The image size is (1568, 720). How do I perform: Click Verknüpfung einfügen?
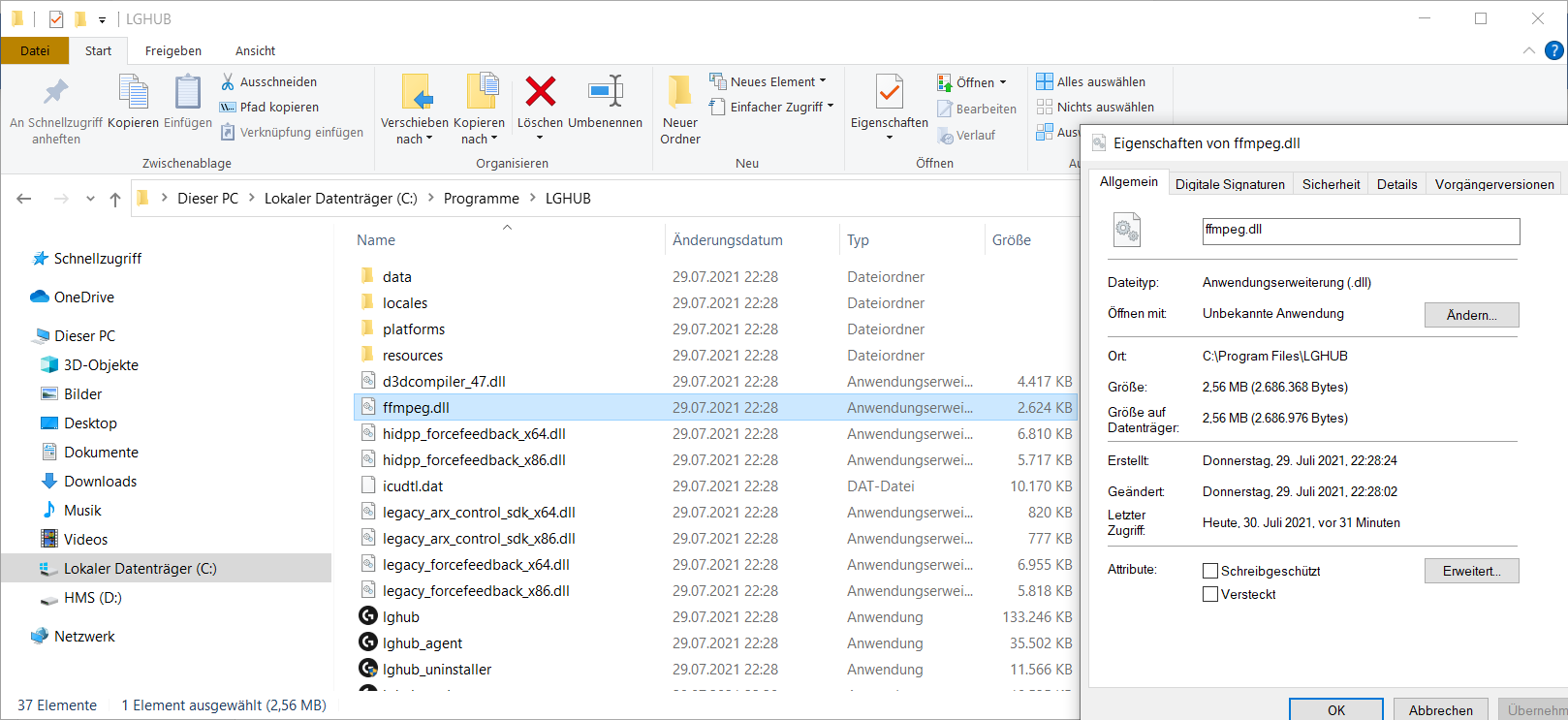292,133
